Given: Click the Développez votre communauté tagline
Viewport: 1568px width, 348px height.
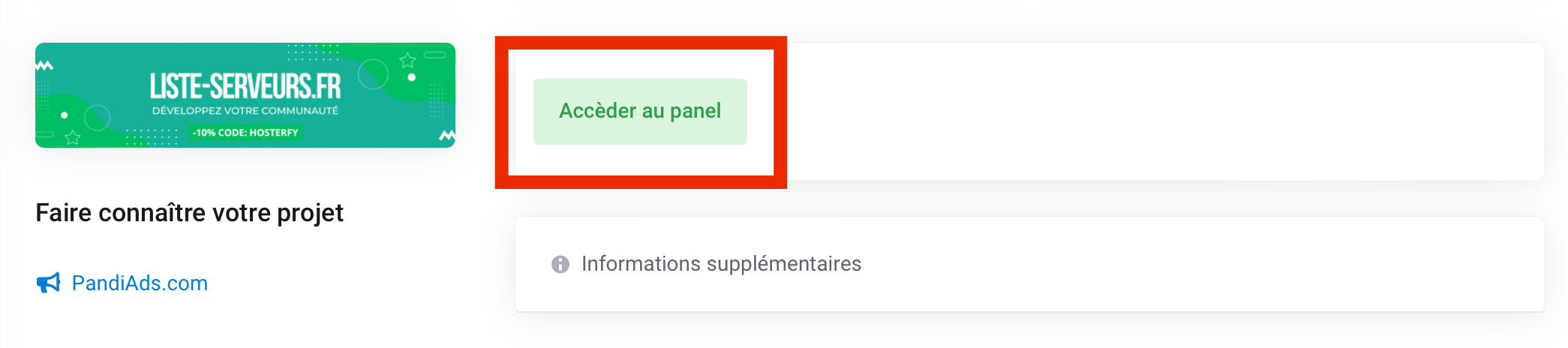Looking at the screenshot, I should (x=245, y=111).
